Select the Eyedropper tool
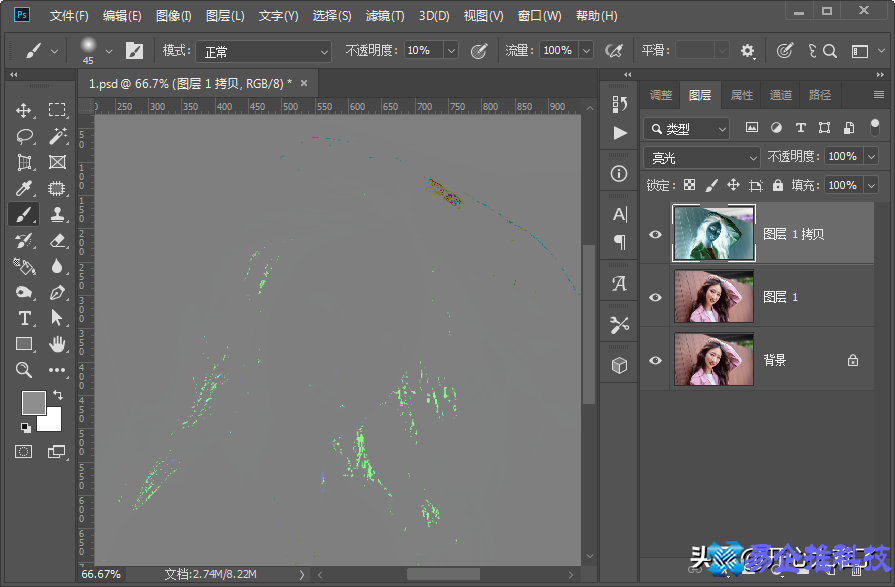 point(25,188)
